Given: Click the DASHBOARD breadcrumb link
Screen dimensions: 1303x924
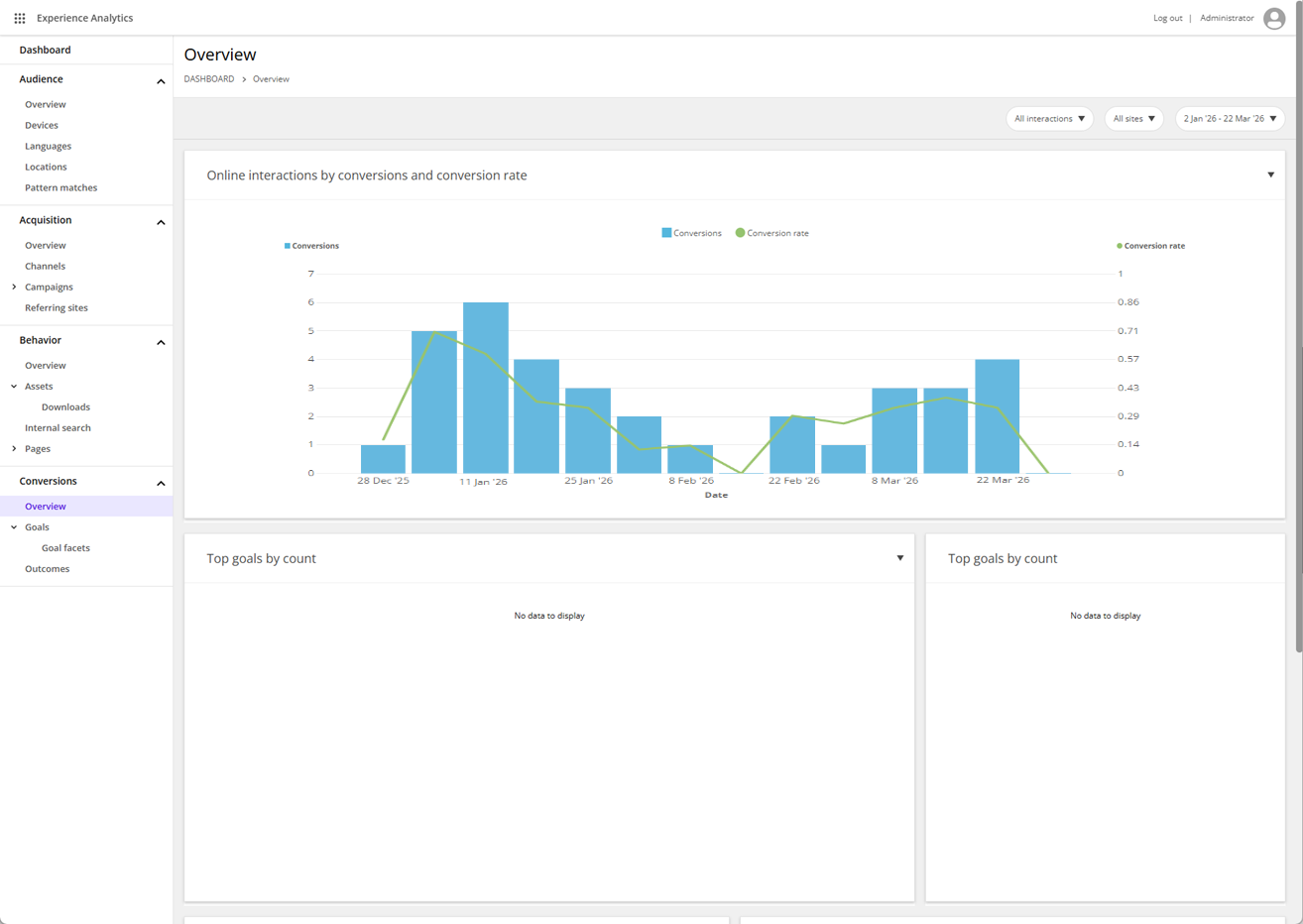Looking at the screenshot, I should [x=209, y=78].
